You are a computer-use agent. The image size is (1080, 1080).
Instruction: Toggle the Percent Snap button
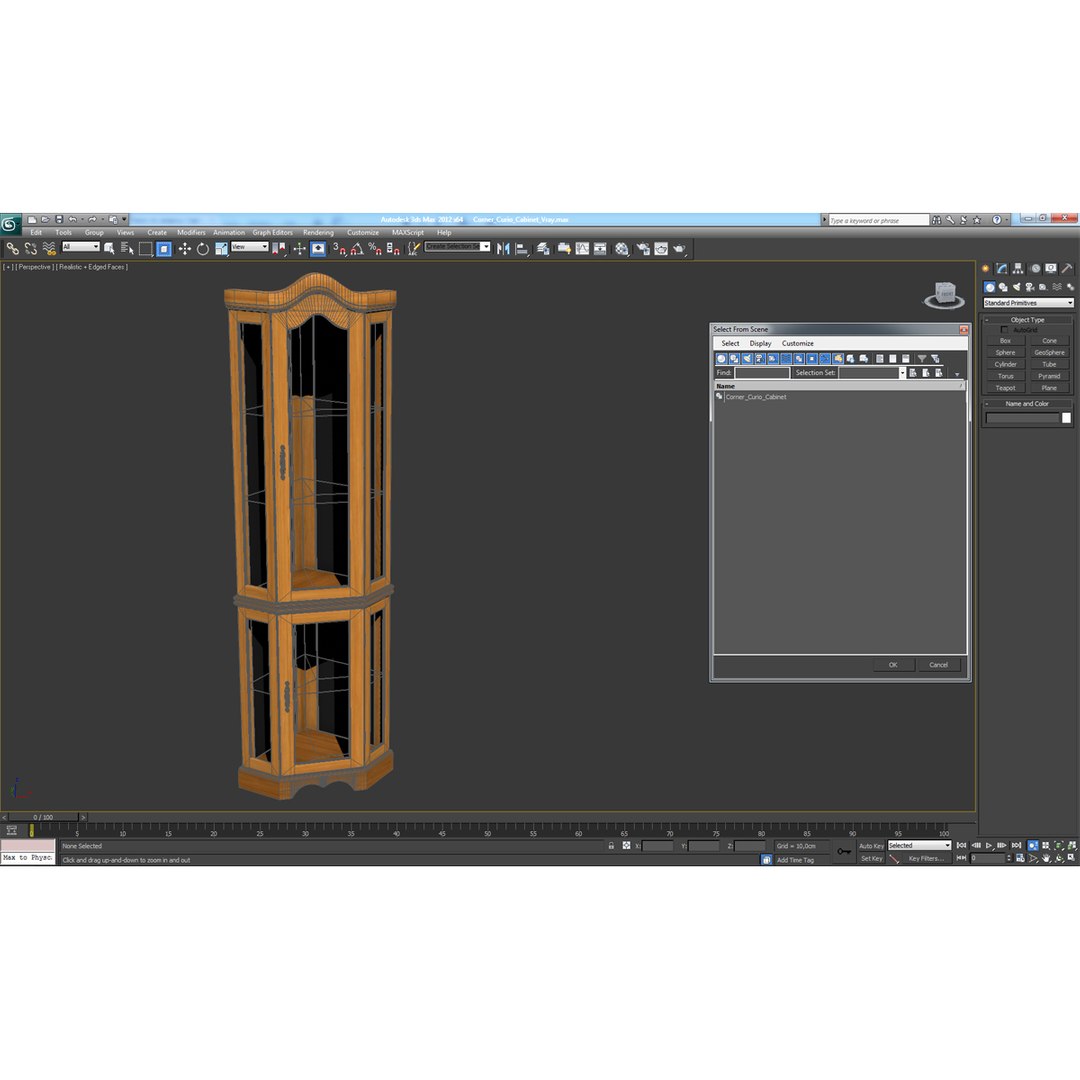click(375, 249)
